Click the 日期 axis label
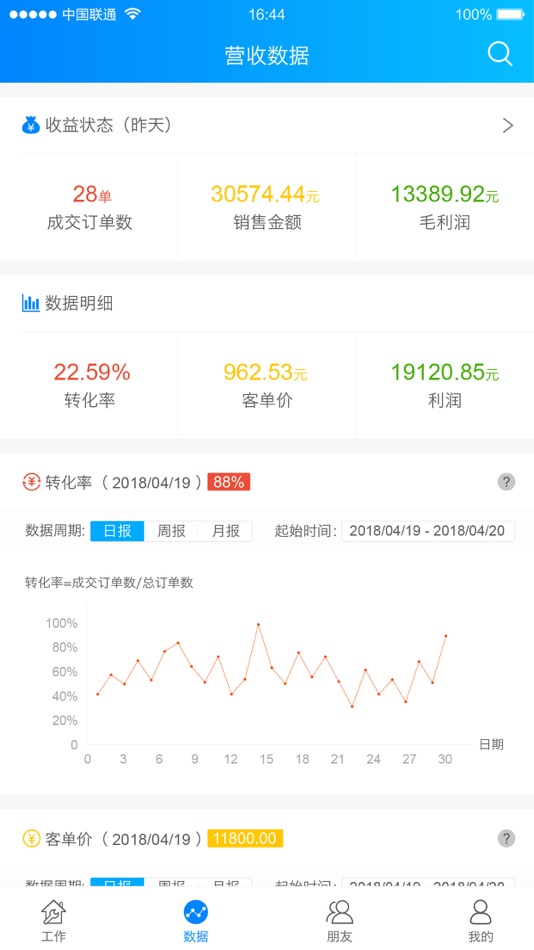 (x=491, y=744)
